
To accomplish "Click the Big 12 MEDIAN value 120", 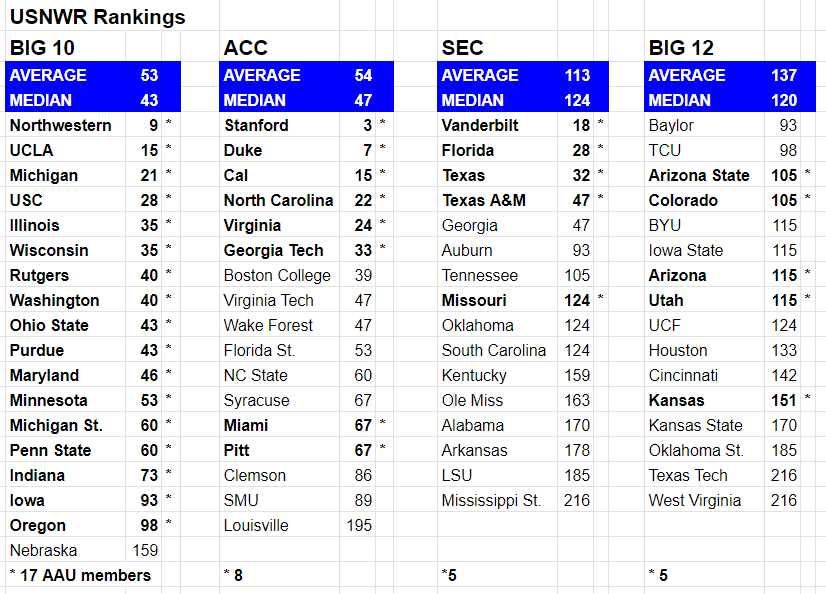I will tap(784, 100).
